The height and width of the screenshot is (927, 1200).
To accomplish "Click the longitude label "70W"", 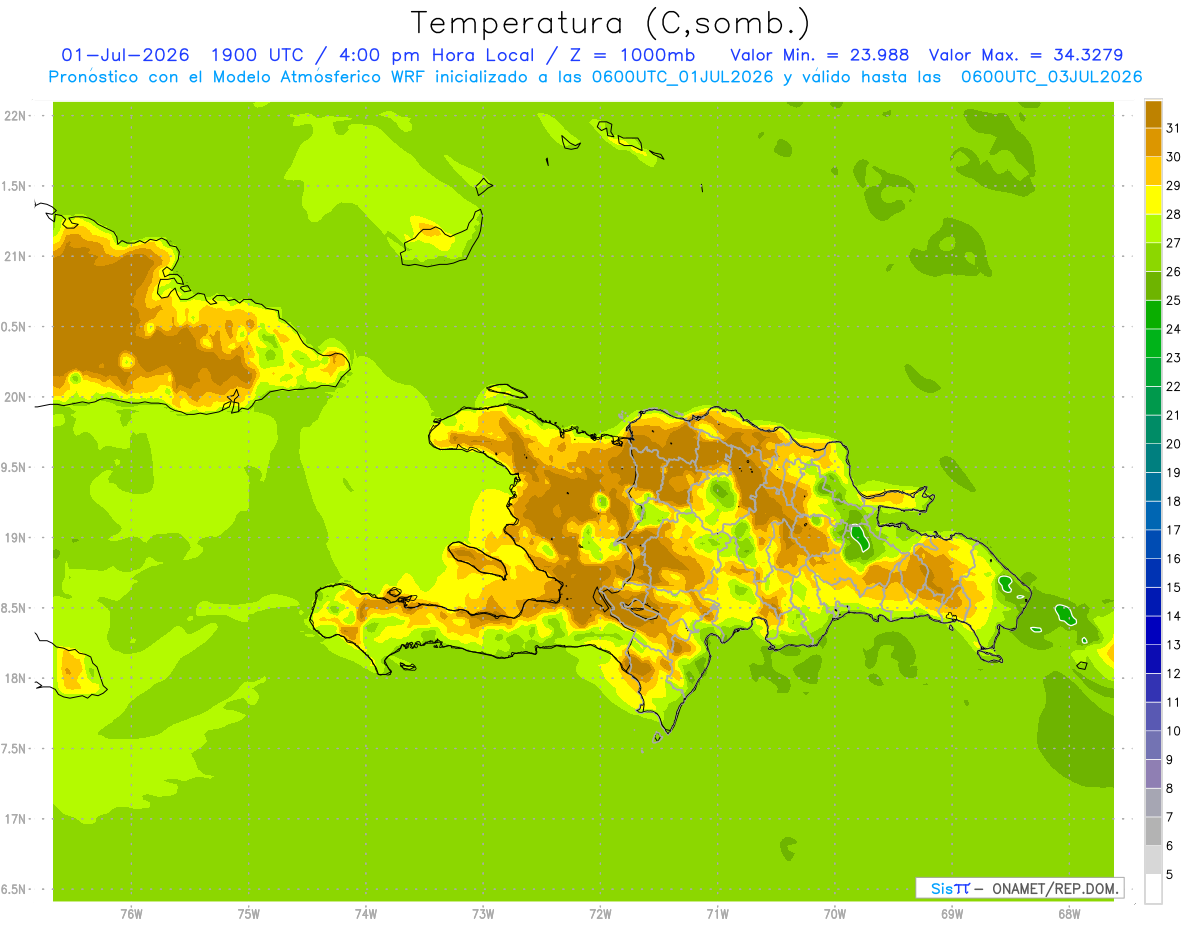I will coord(835,914).
